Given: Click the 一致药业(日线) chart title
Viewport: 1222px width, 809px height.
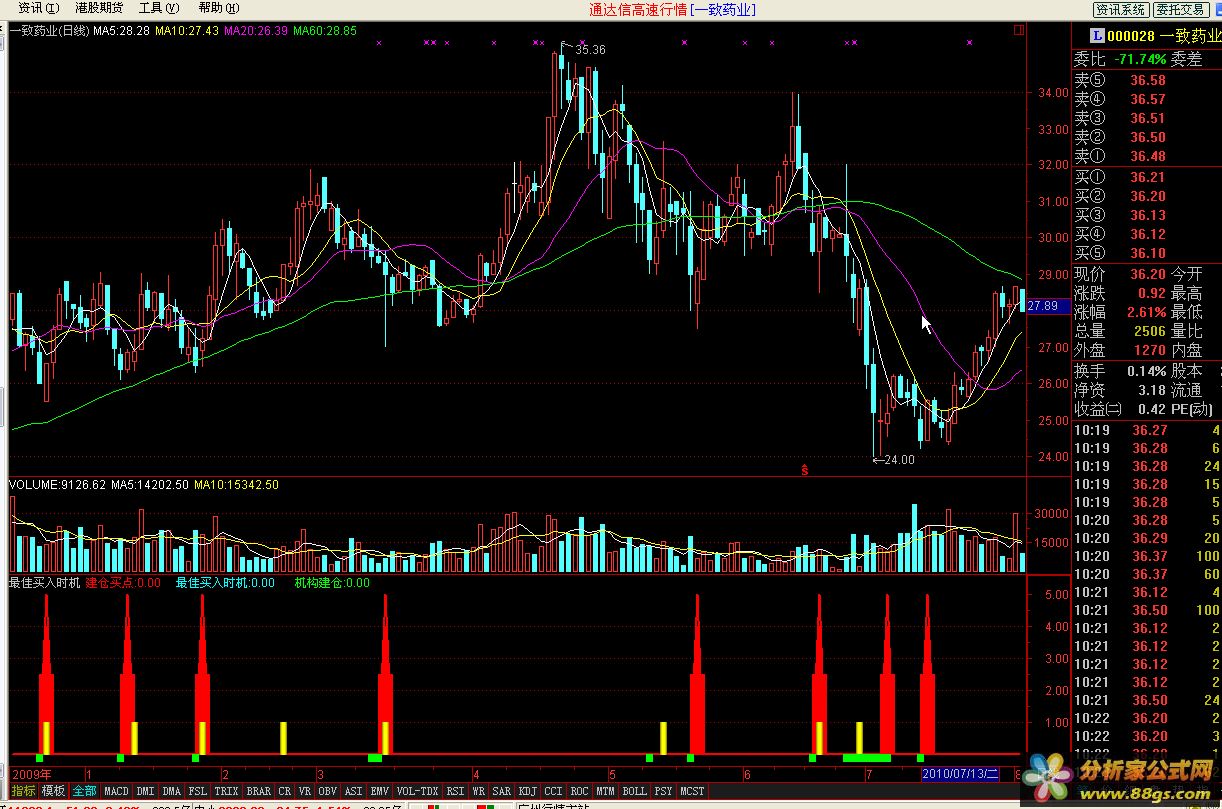Looking at the screenshot, I should click(49, 31).
